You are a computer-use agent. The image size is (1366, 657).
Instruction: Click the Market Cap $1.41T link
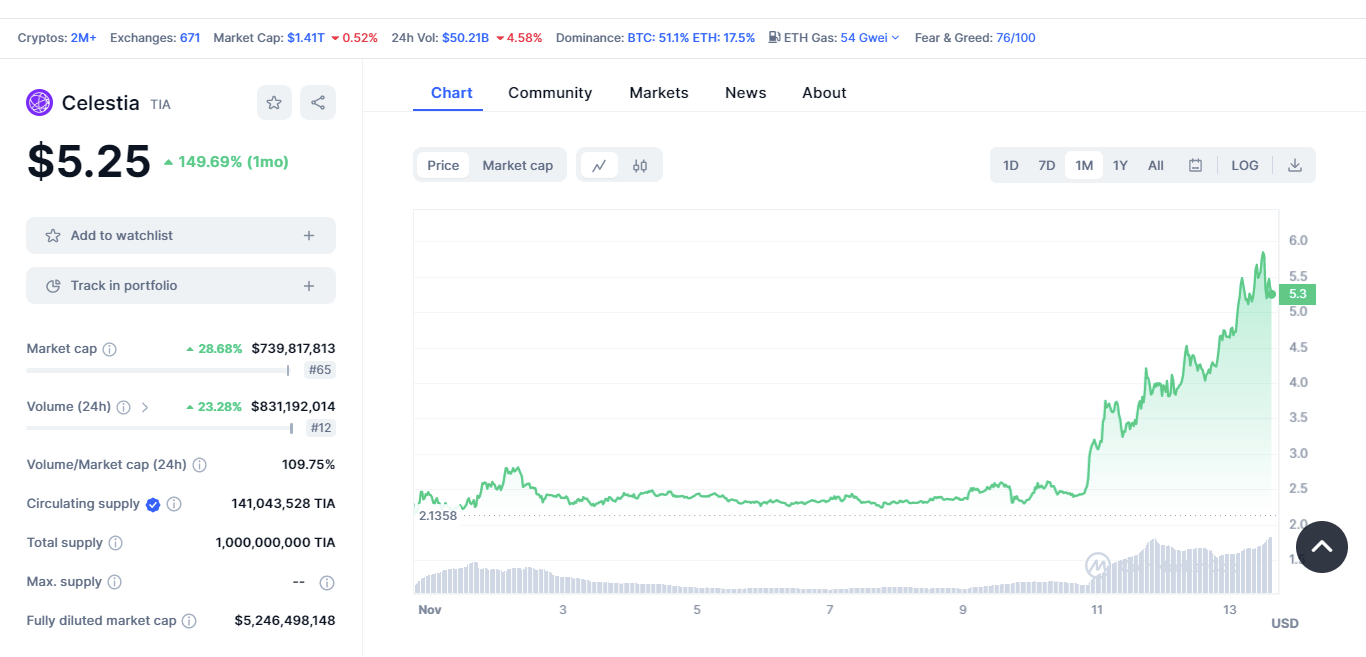[x=306, y=38]
